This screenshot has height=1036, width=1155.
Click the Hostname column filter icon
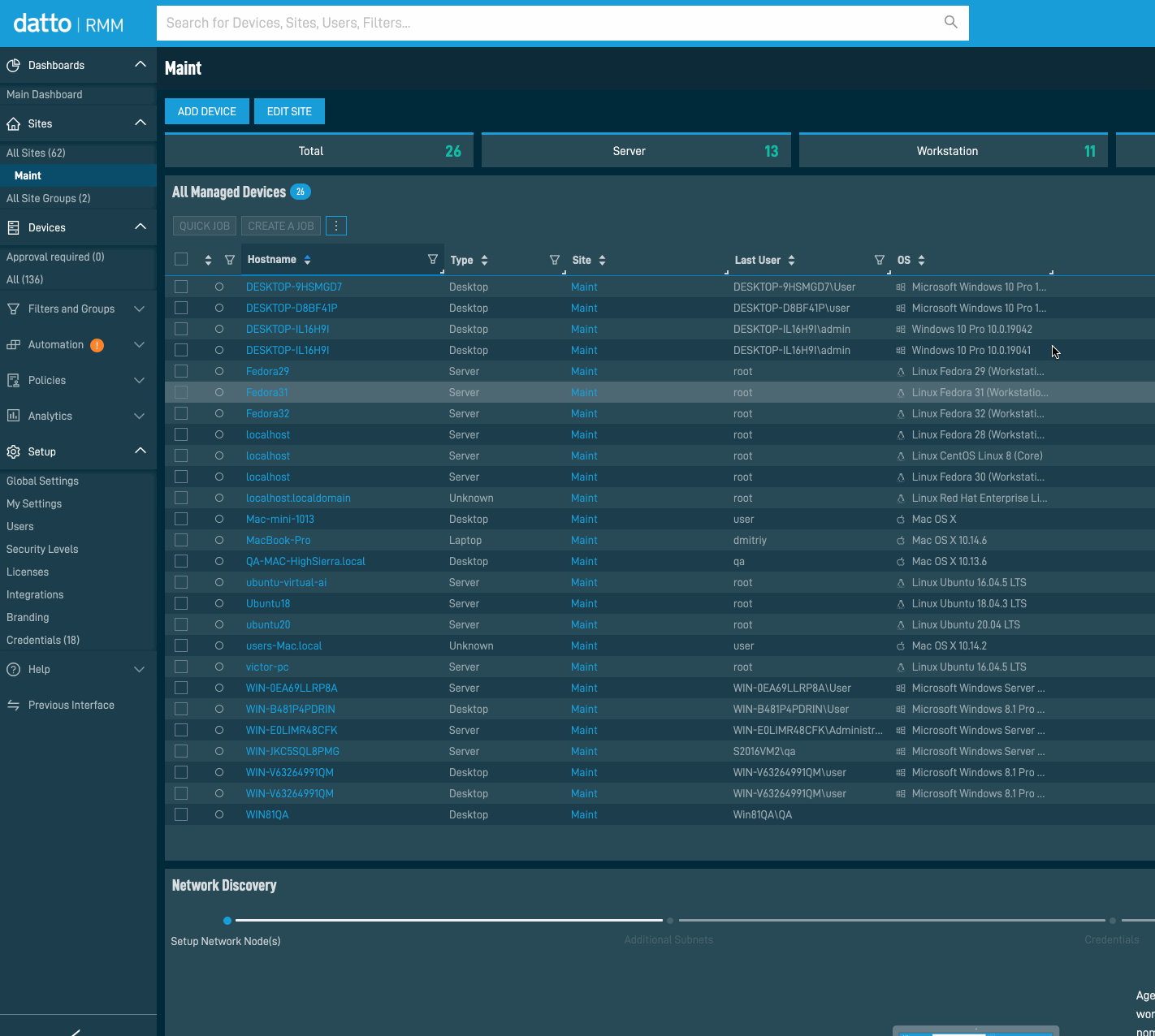[433, 259]
